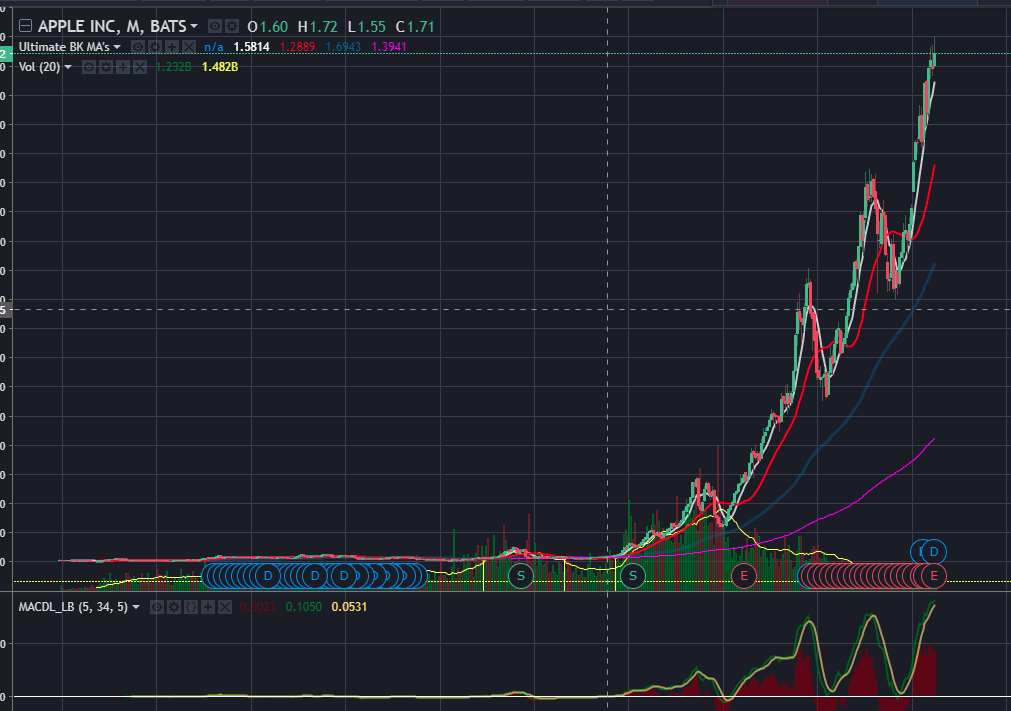
Task: Click the green 1.232B volume value
Action: [174, 67]
